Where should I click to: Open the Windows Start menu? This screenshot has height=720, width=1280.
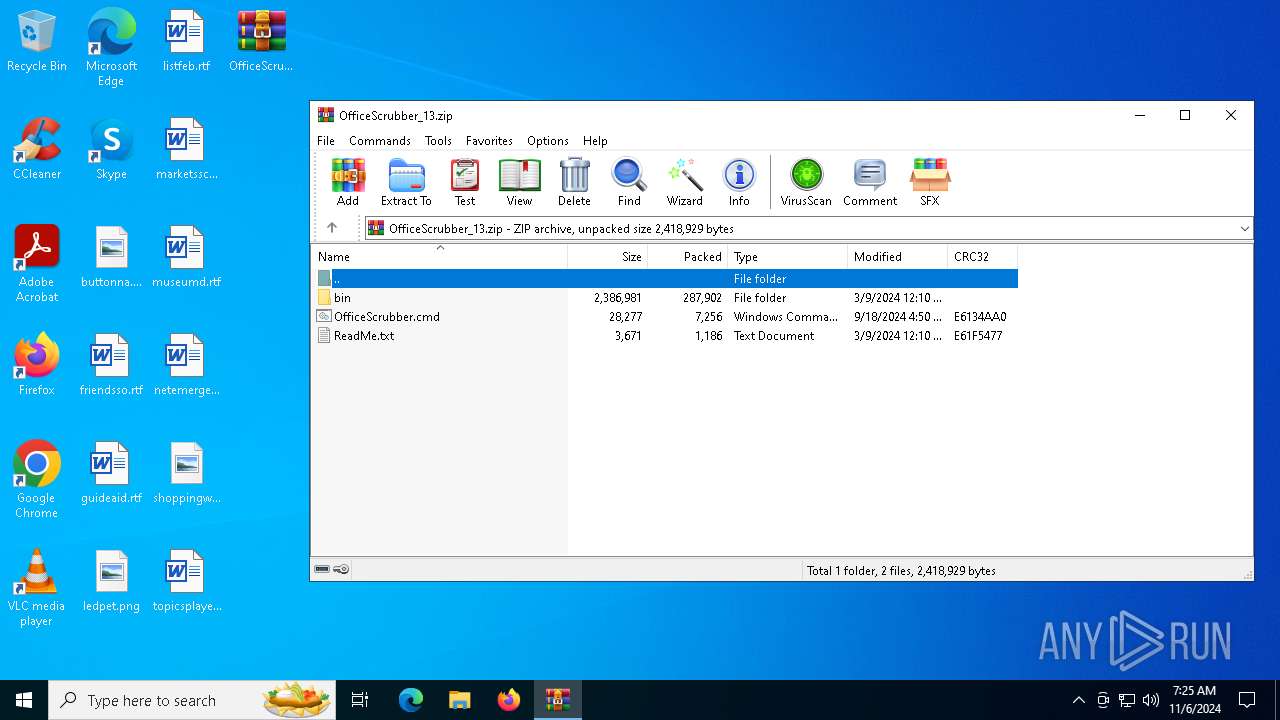tap(24, 700)
